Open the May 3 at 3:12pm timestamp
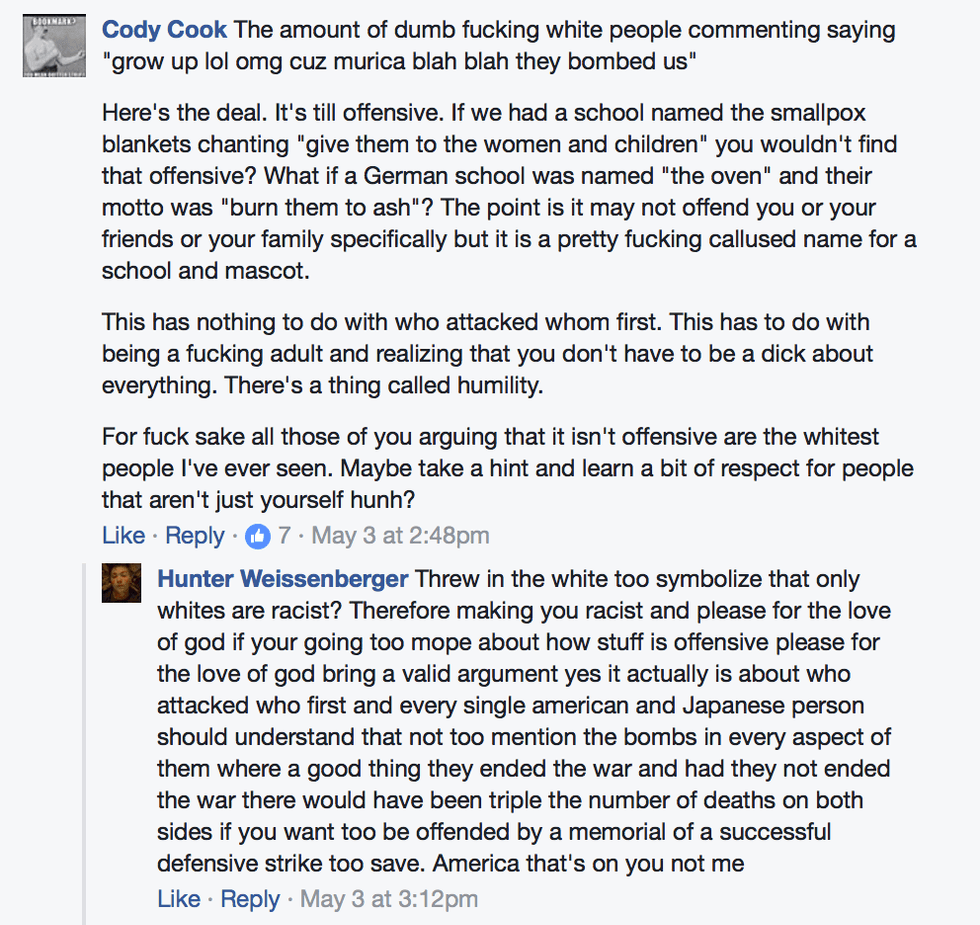Screen dimensions: 980x925 coord(389,899)
